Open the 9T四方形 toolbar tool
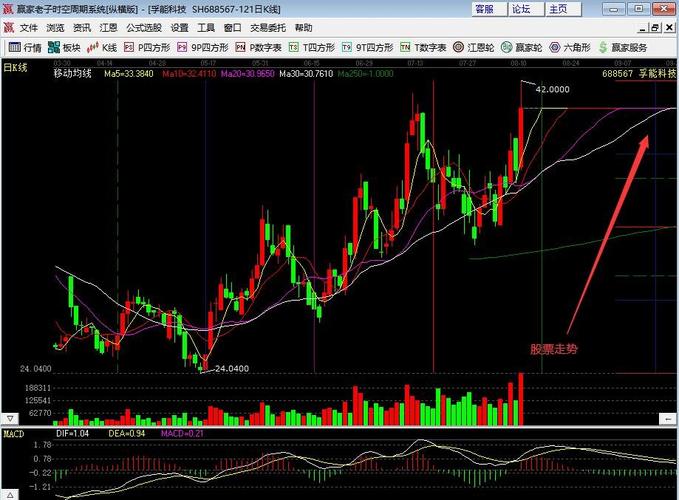Screen dimensions: 679x500 pos(367,47)
